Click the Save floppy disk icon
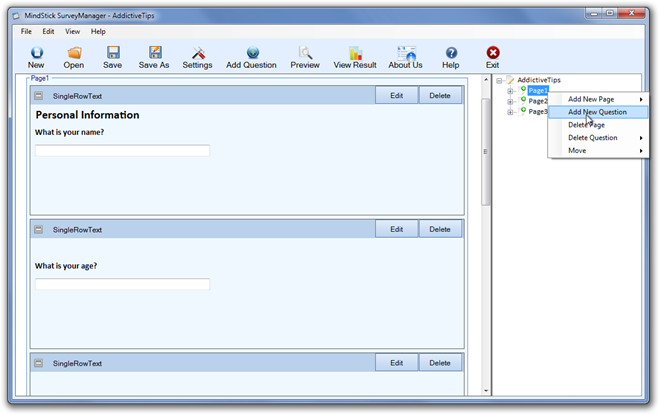Viewport: 660px width, 415px height. click(x=113, y=52)
